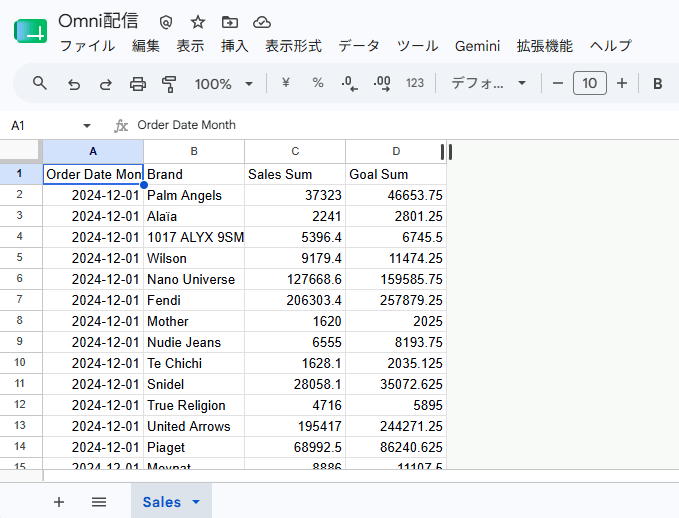Select the cell with 244271.25
Screen dimensions: 679x518
click(x=396, y=426)
